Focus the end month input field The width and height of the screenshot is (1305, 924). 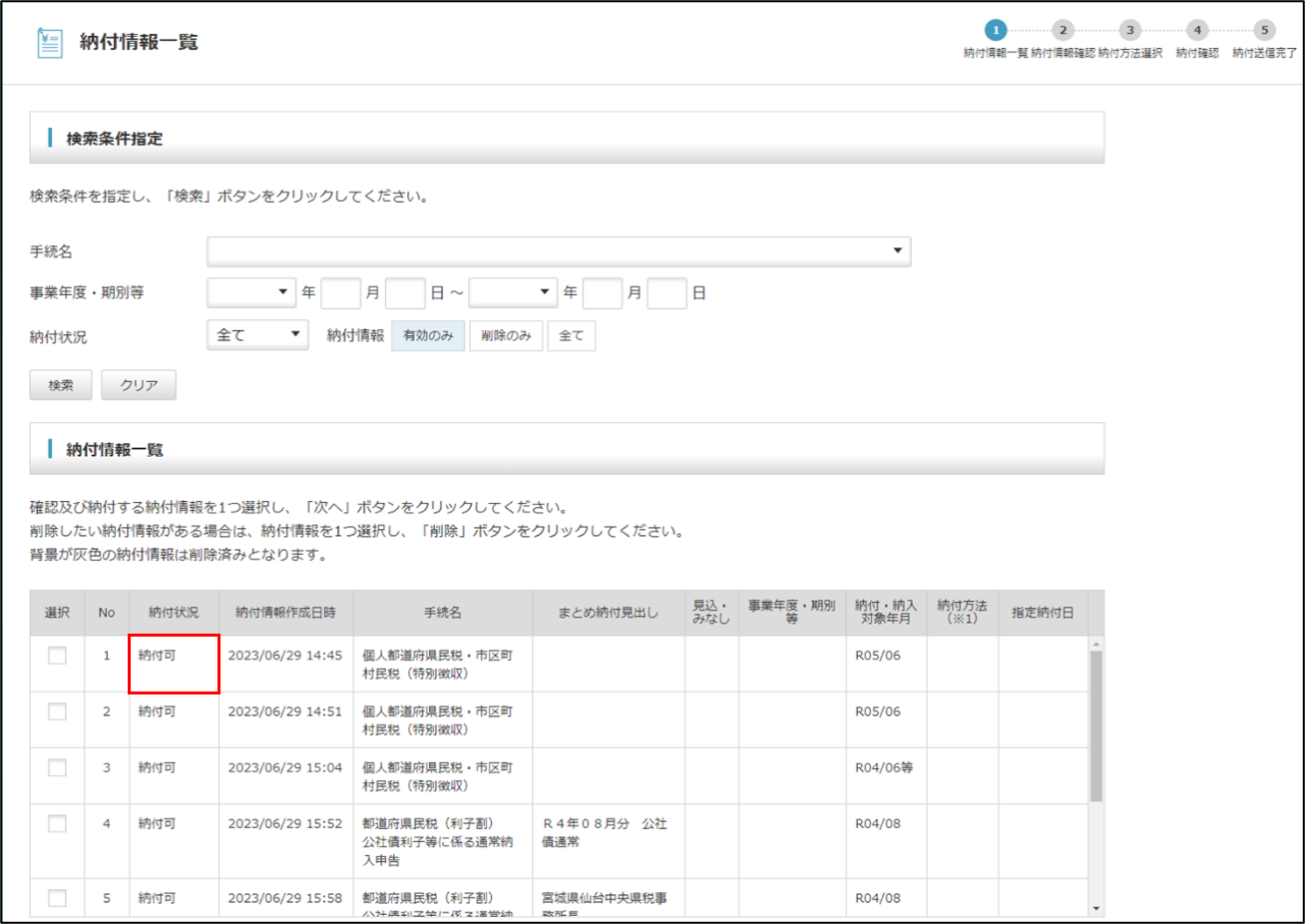point(603,292)
